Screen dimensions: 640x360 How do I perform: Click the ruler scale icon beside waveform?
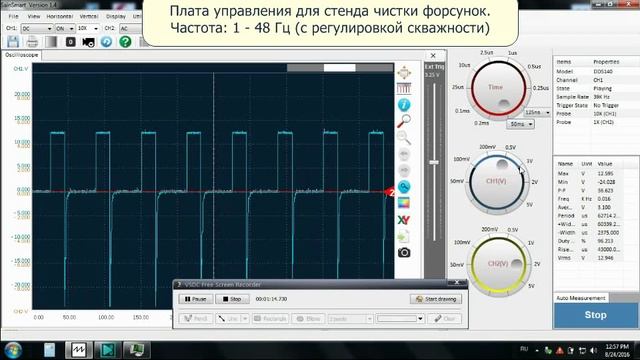click(x=404, y=89)
